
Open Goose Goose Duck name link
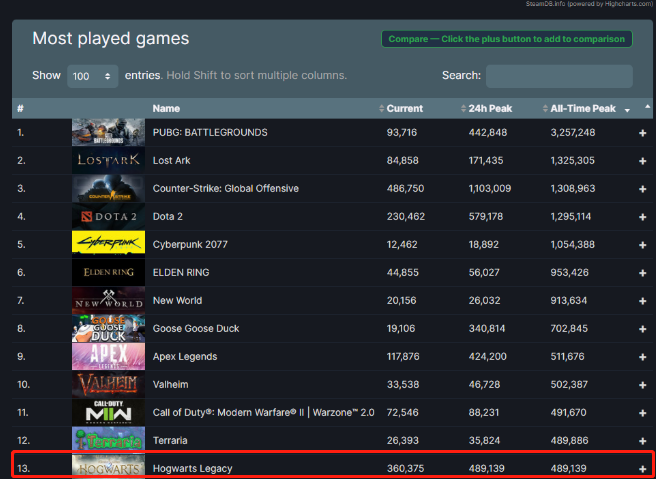point(196,328)
